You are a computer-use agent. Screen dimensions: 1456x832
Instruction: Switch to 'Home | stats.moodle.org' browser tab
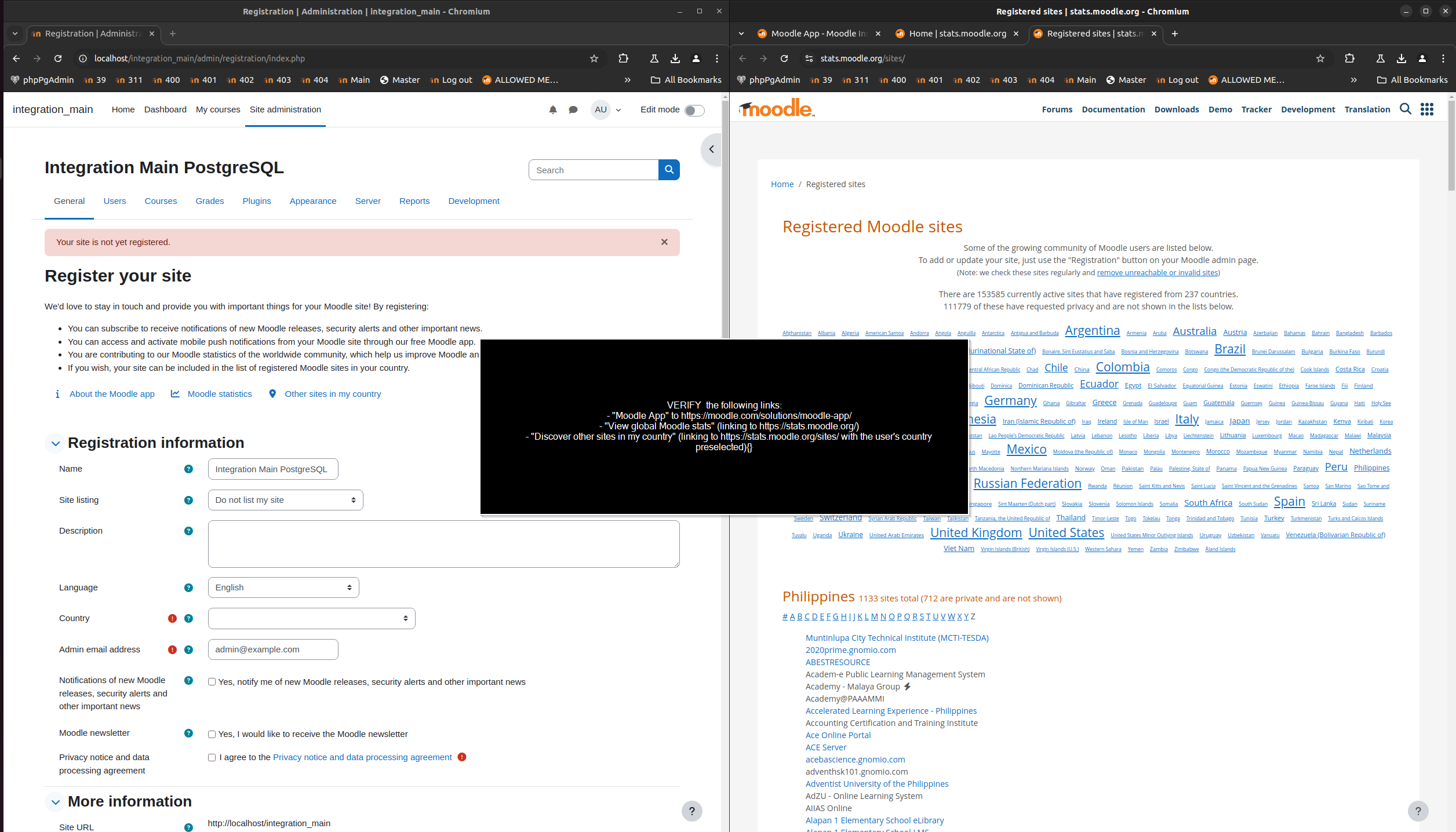[x=957, y=34]
